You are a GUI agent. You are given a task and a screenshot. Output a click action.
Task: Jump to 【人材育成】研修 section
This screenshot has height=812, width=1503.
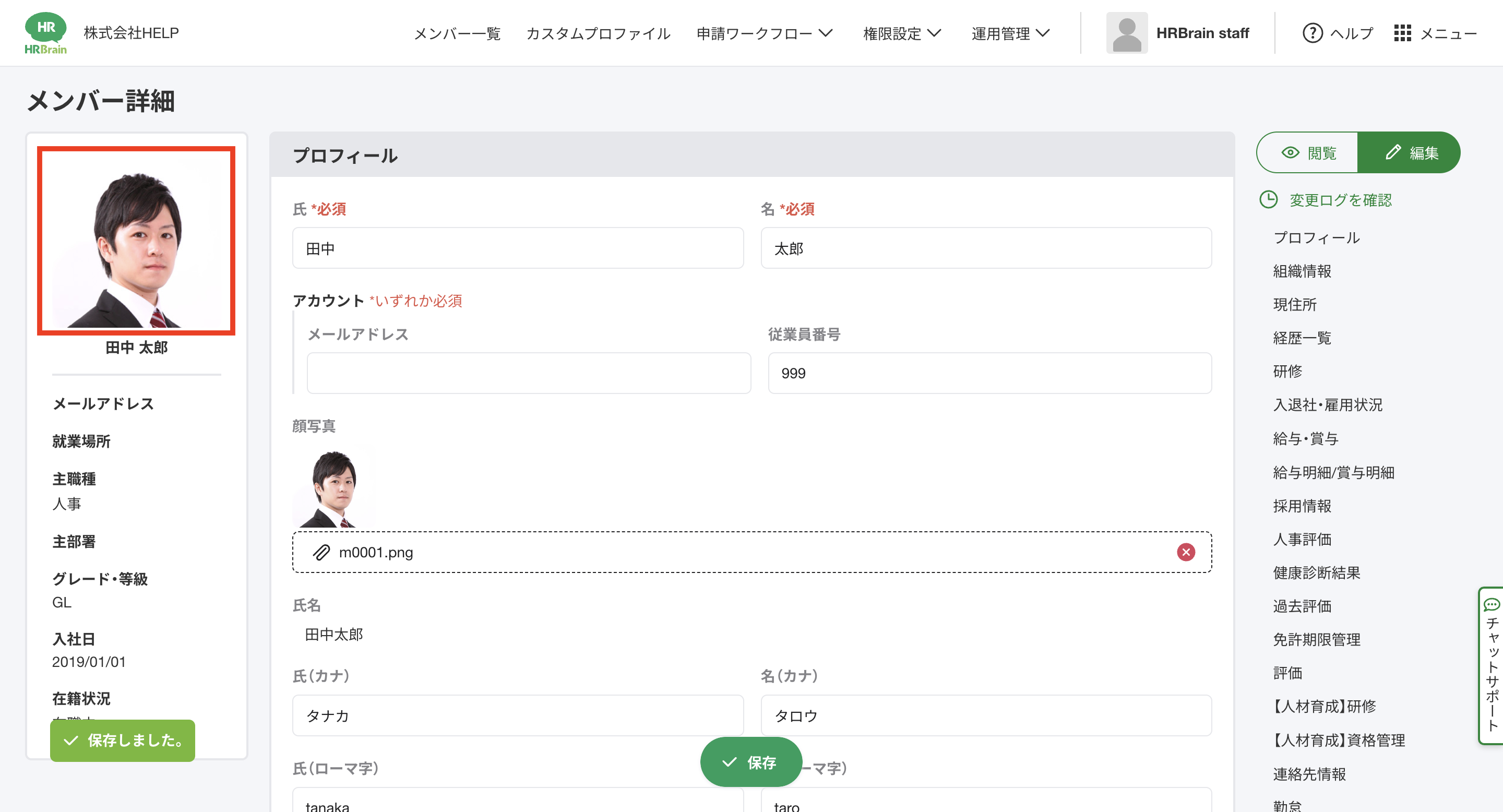[1325, 707]
